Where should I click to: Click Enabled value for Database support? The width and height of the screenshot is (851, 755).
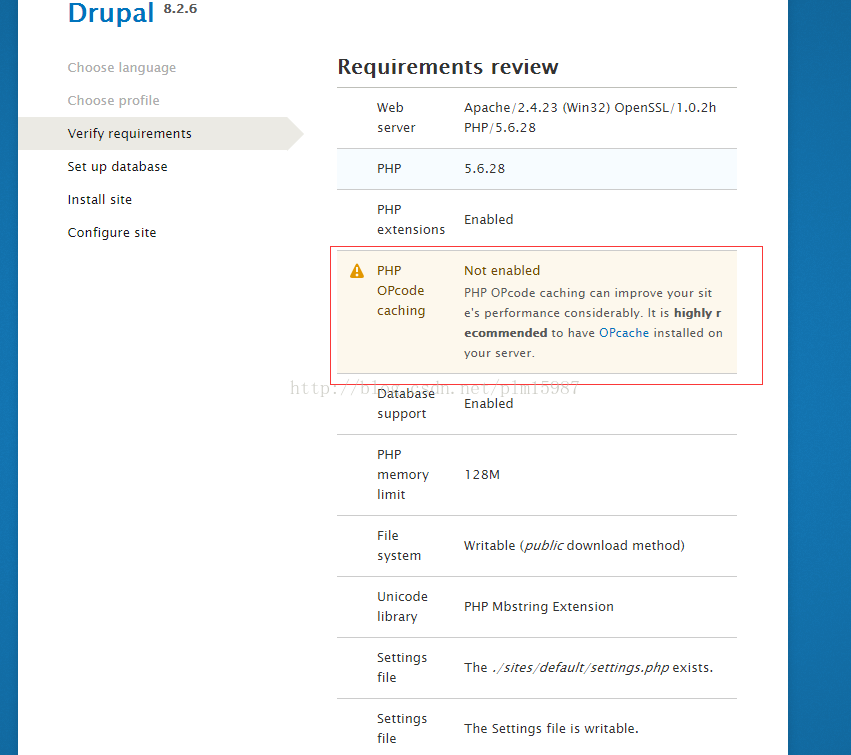[488, 404]
